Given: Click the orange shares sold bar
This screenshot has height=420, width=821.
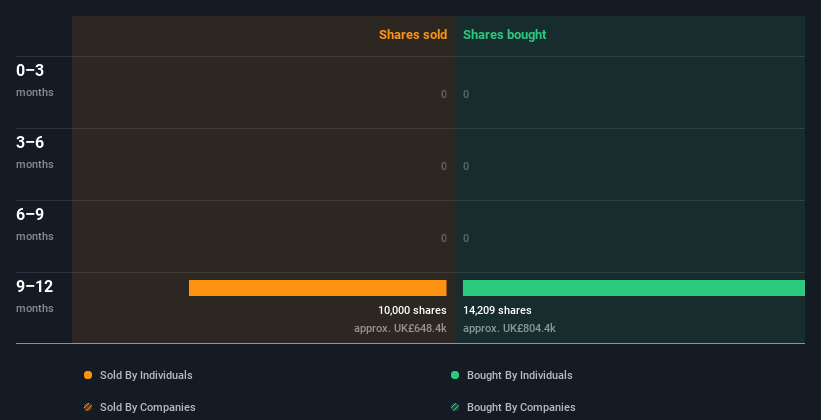Looking at the screenshot, I should (317, 288).
